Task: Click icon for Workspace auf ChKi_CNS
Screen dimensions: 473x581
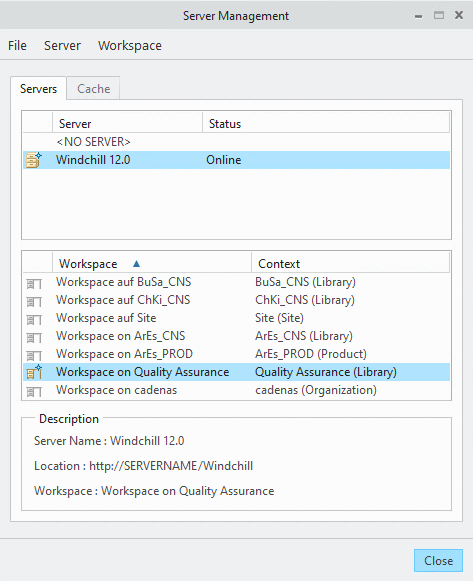Action: pyautogui.click(x=34, y=301)
